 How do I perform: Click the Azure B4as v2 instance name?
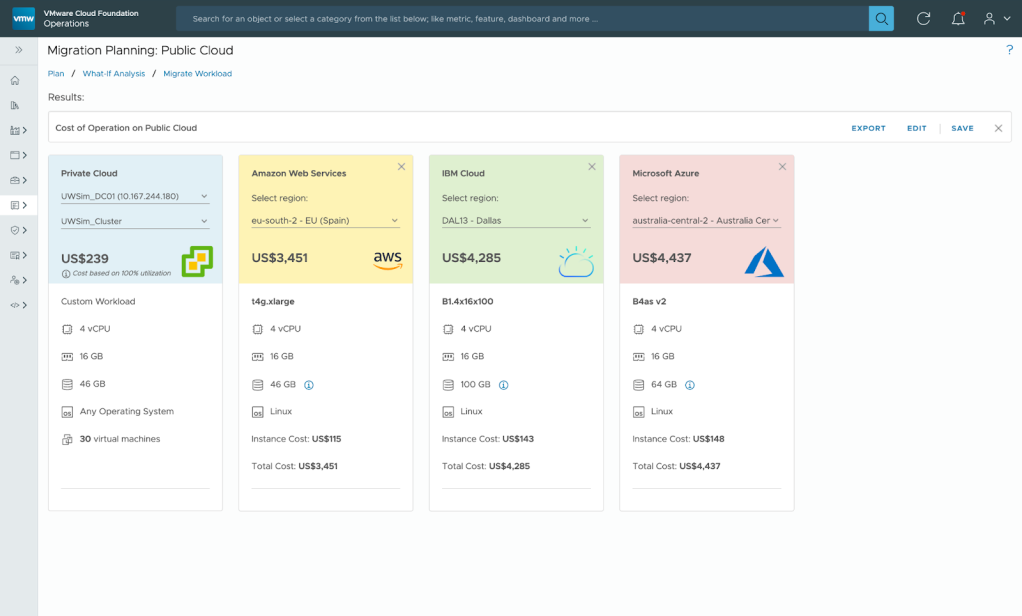coord(649,302)
